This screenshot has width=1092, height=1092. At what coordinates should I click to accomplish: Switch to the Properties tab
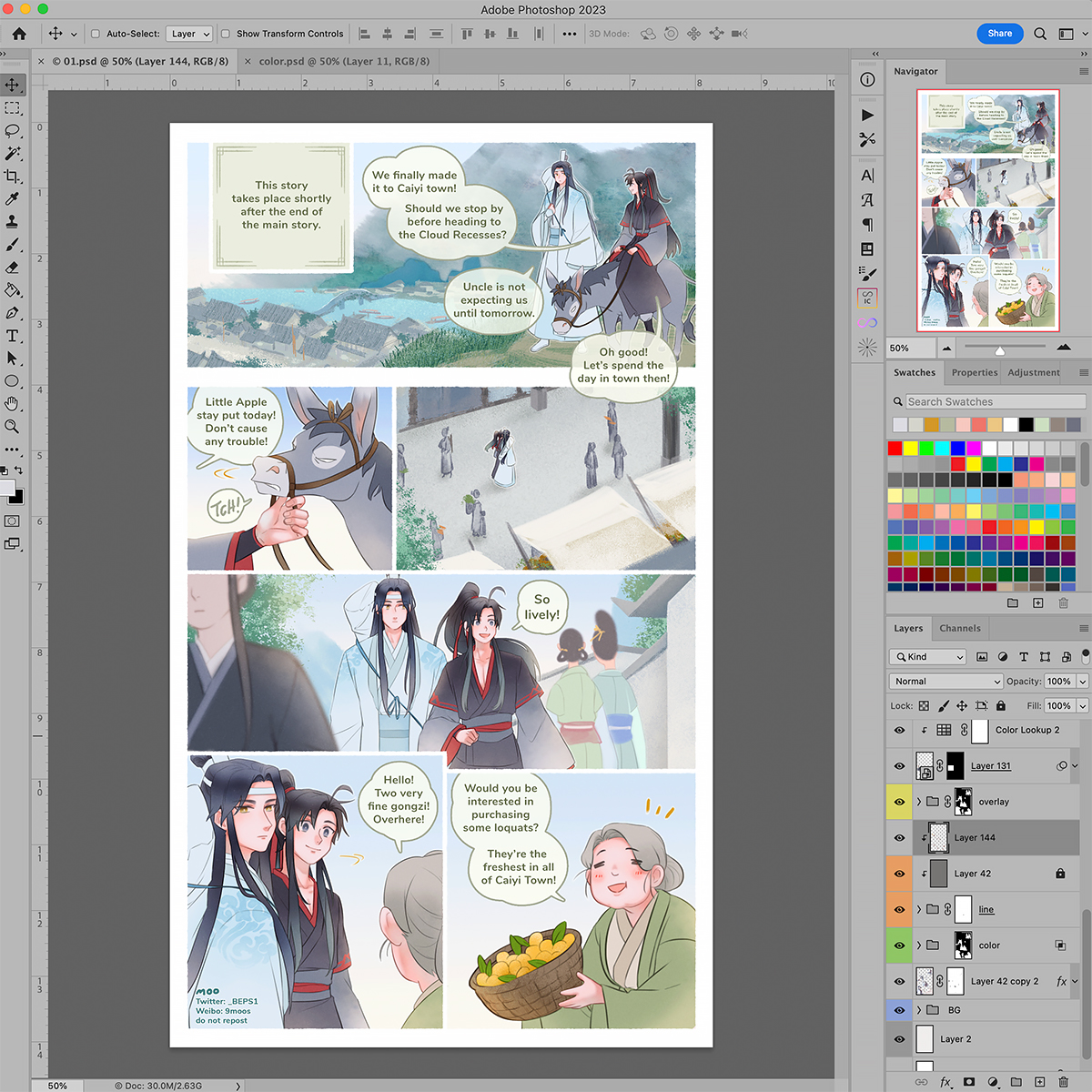pyautogui.click(x=975, y=372)
